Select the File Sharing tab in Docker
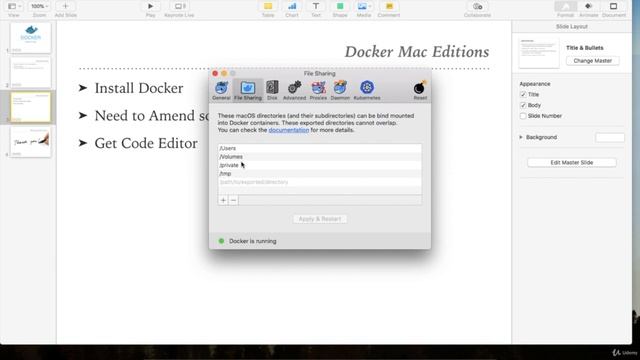 pos(248,90)
